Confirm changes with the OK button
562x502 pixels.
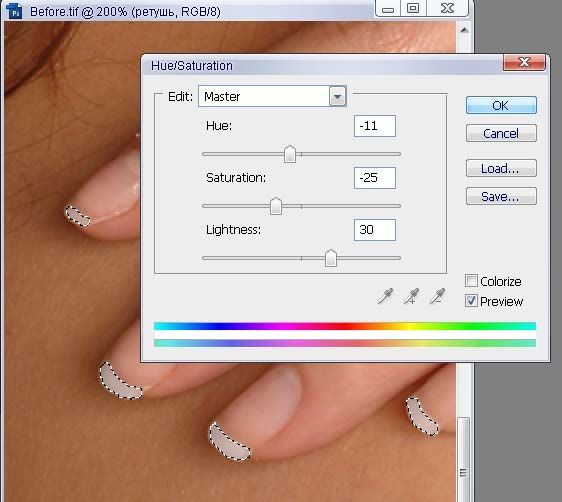click(x=501, y=105)
